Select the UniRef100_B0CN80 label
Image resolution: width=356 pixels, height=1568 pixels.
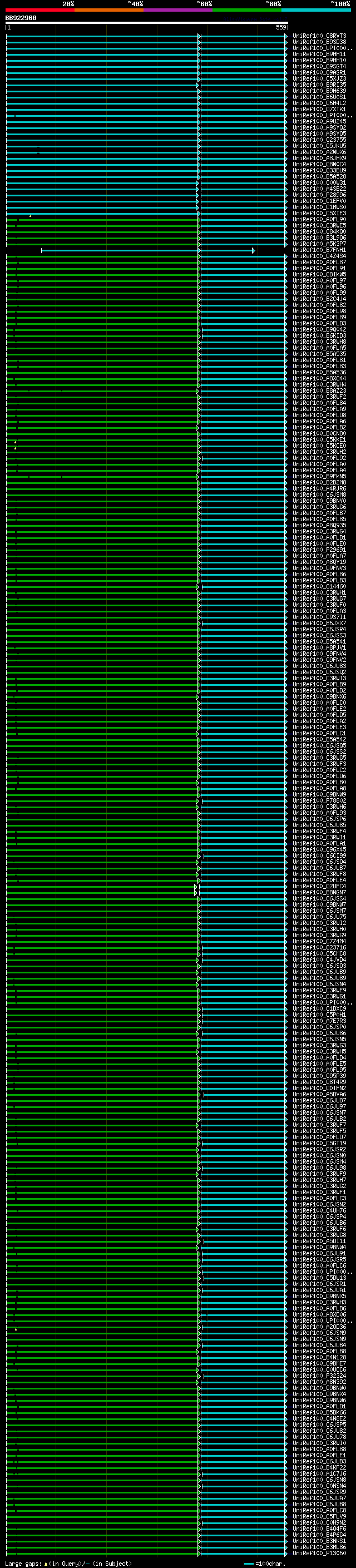(319, 433)
